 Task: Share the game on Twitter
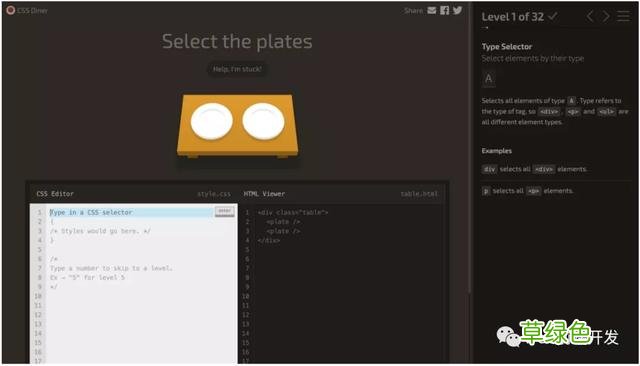point(458,10)
